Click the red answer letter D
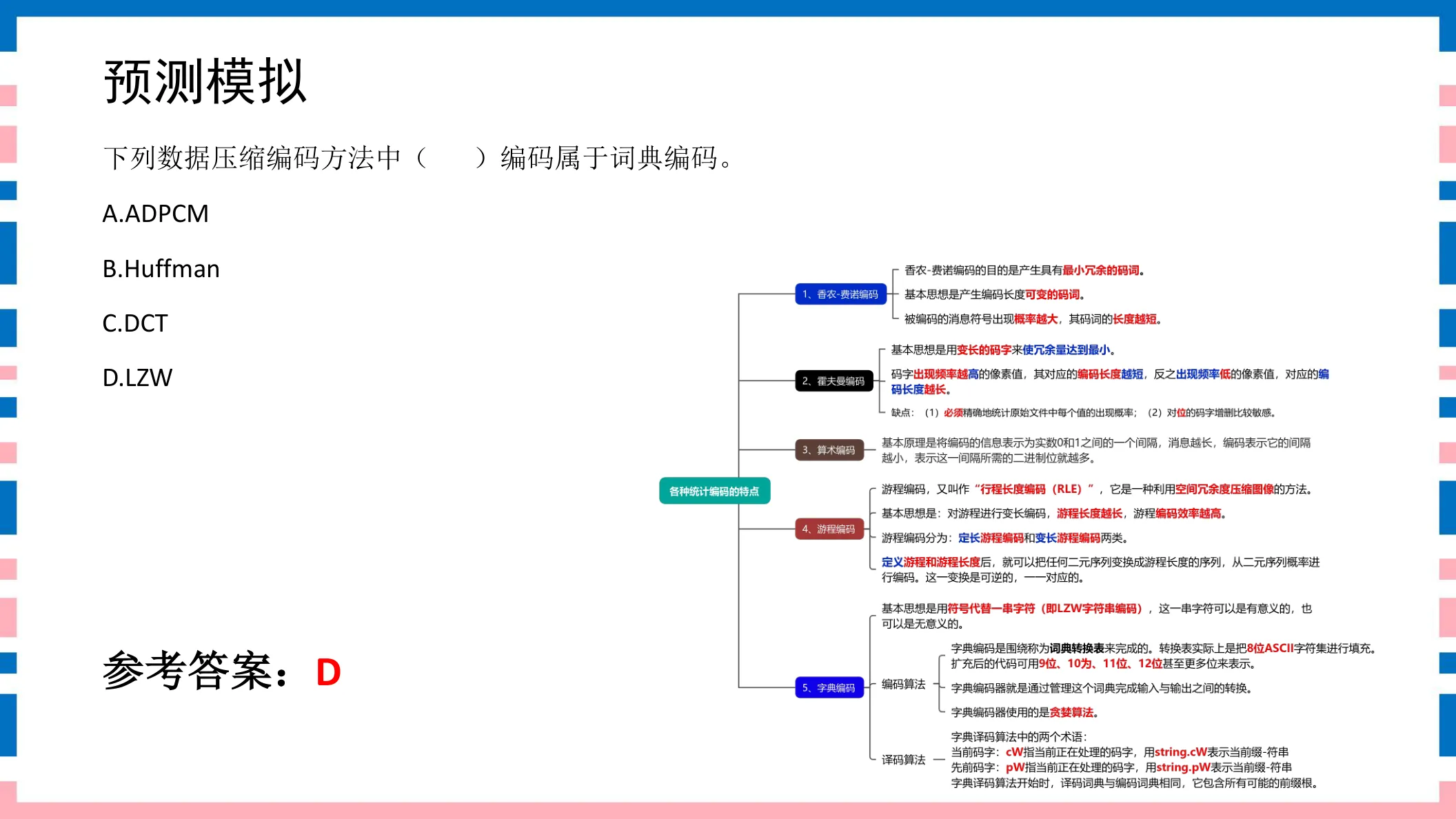 click(329, 672)
